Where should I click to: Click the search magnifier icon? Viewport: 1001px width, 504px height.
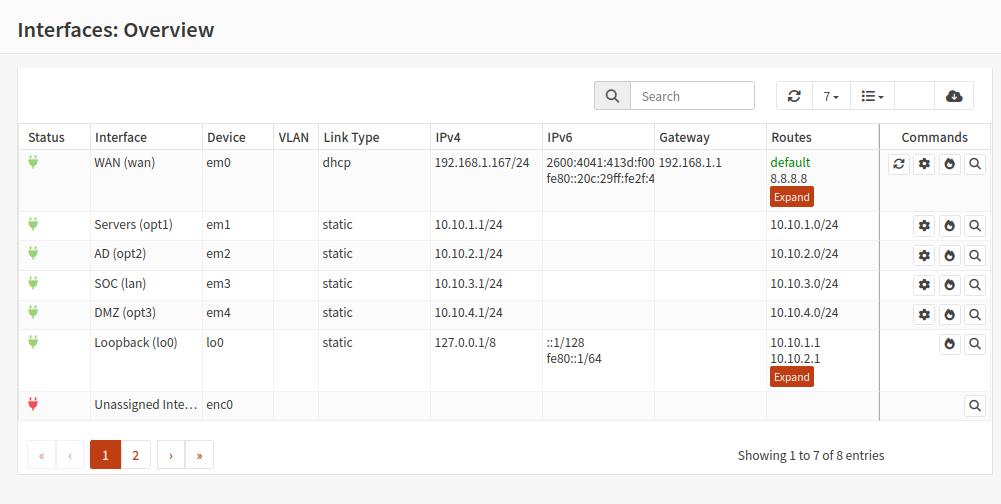(612, 96)
